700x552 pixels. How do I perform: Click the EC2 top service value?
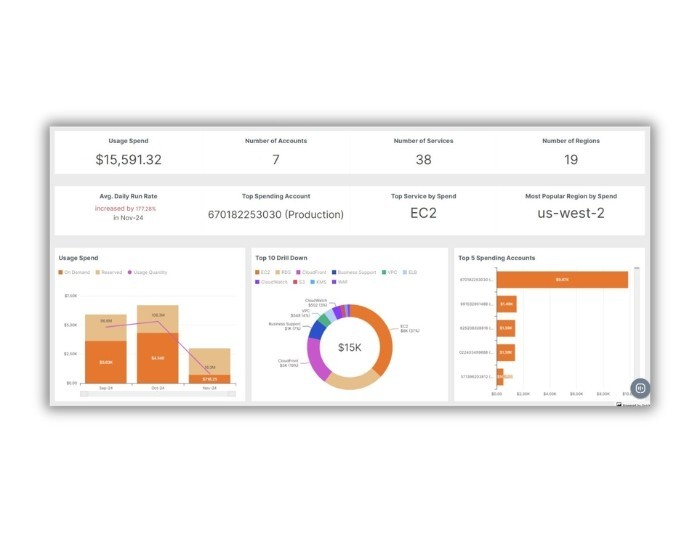(x=423, y=213)
